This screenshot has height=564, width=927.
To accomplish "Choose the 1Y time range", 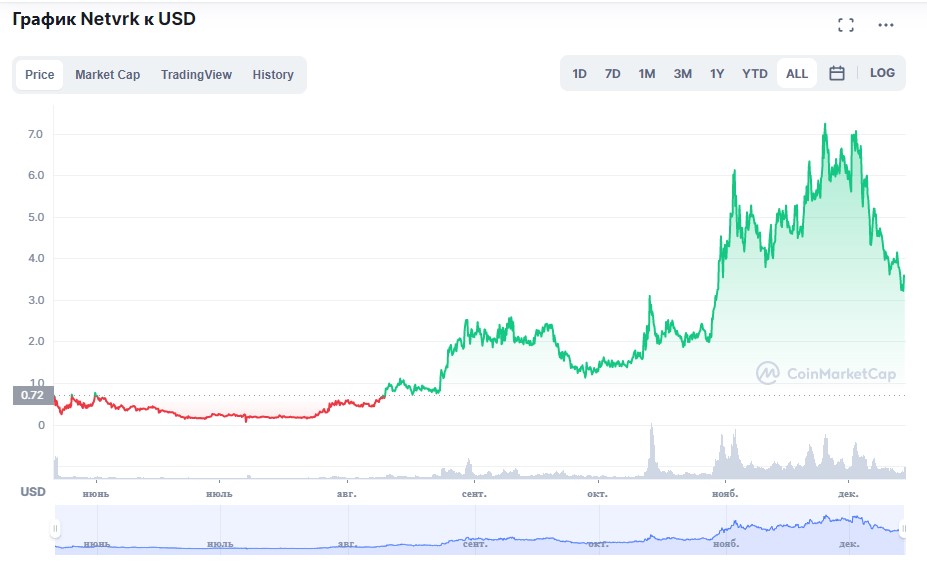I will [717, 74].
